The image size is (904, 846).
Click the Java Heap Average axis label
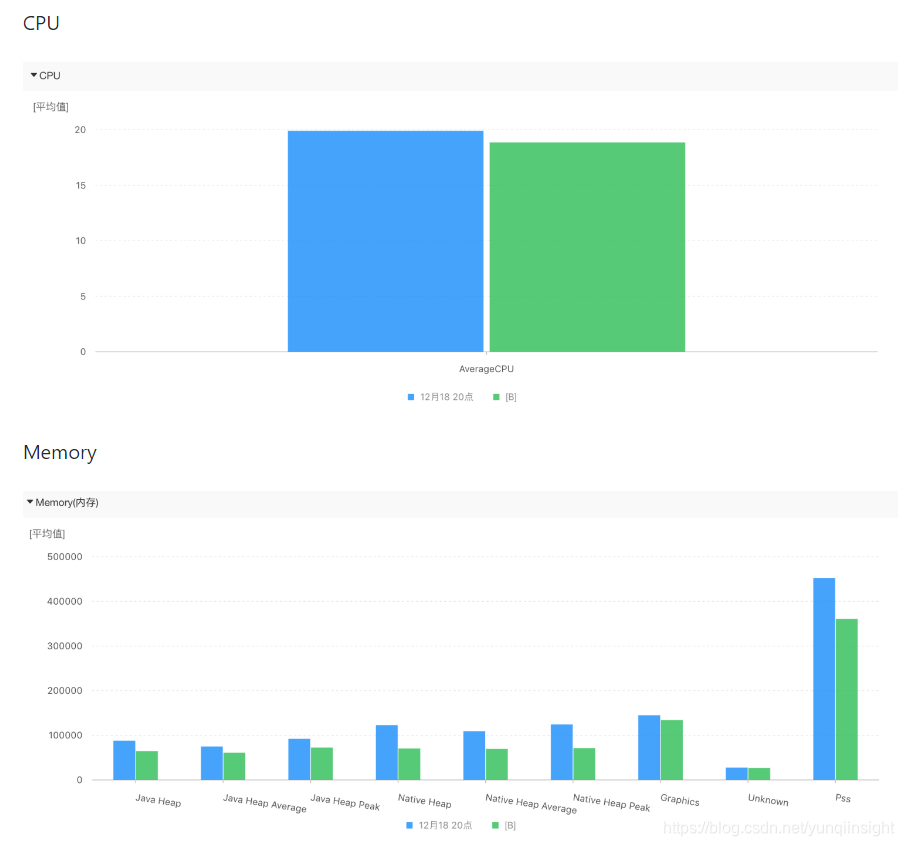click(265, 803)
